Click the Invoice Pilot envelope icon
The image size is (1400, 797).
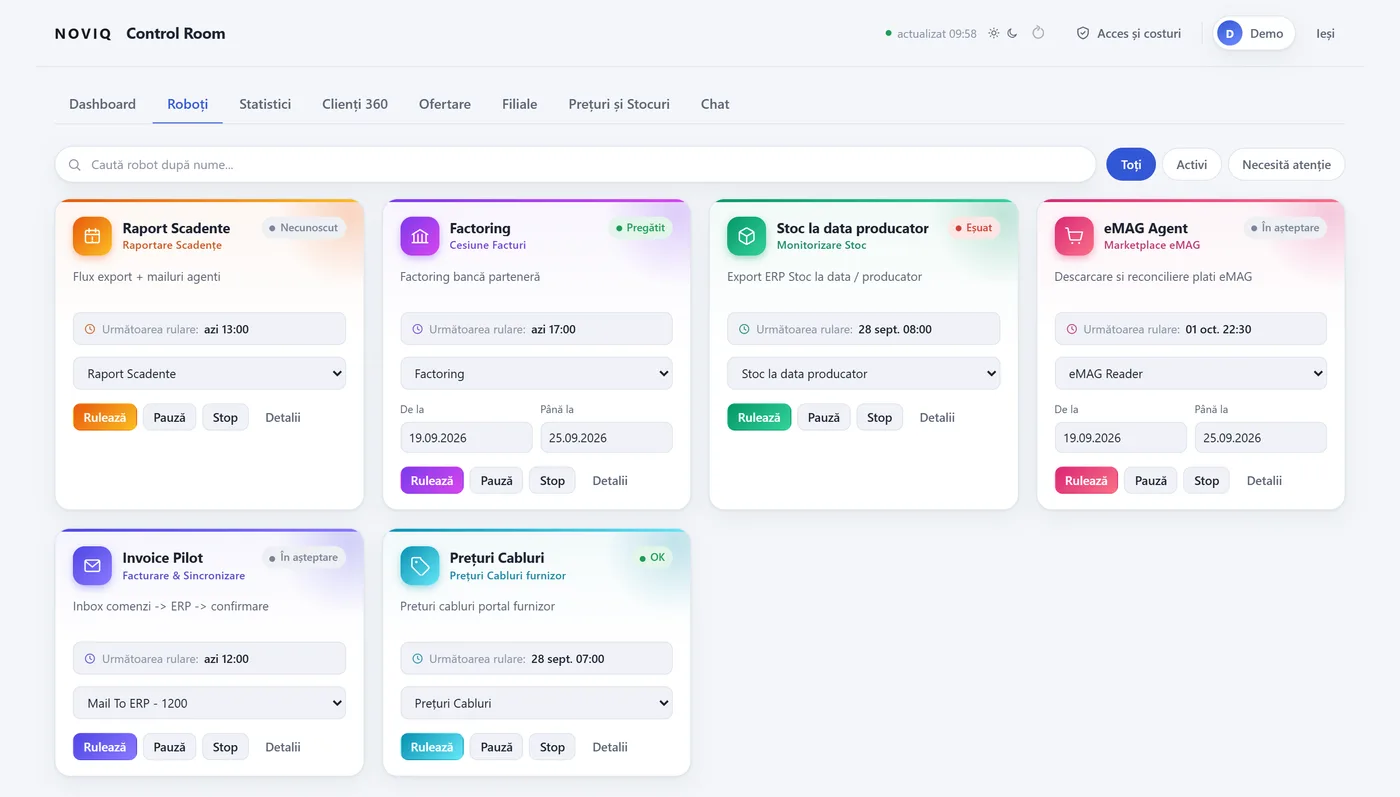(x=92, y=566)
